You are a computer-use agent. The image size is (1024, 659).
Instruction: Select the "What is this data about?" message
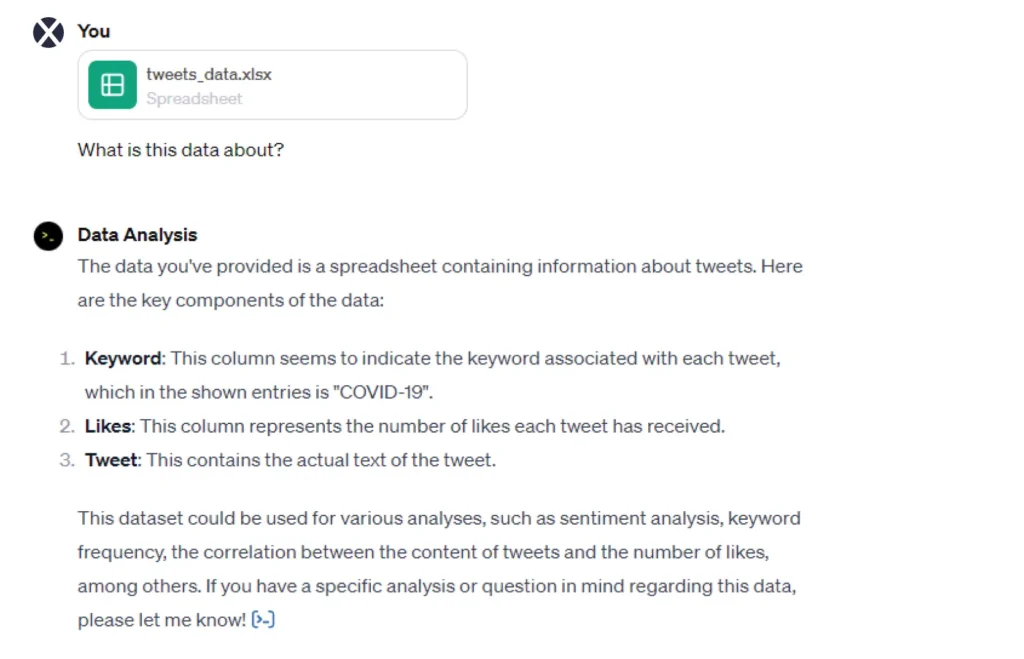point(180,150)
